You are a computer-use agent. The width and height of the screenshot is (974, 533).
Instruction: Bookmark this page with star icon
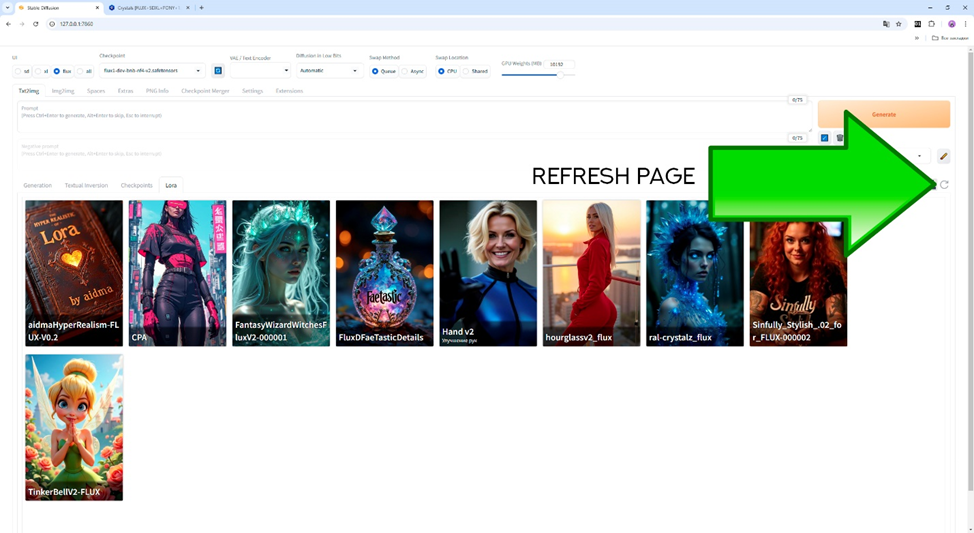coord(898,24)
